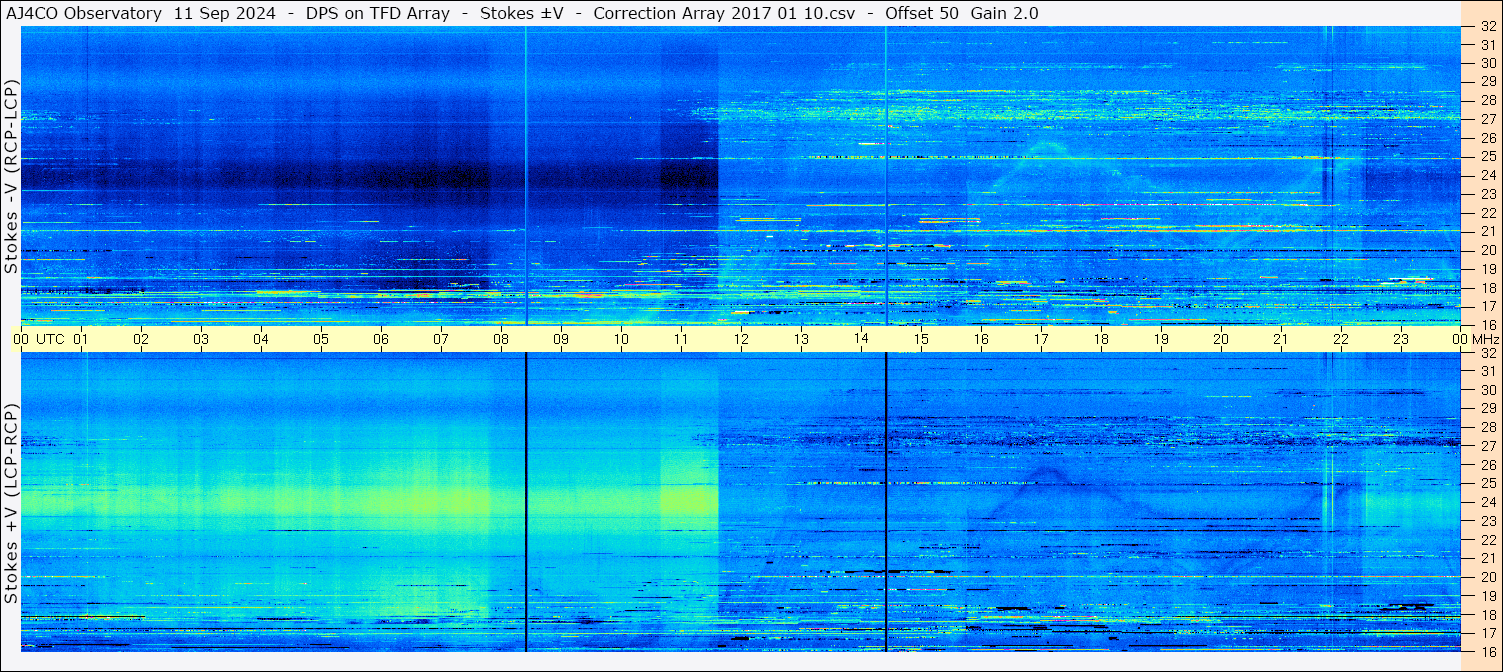Click the 16 MHz tick of the Stokes -V panel

point(1487,324)
